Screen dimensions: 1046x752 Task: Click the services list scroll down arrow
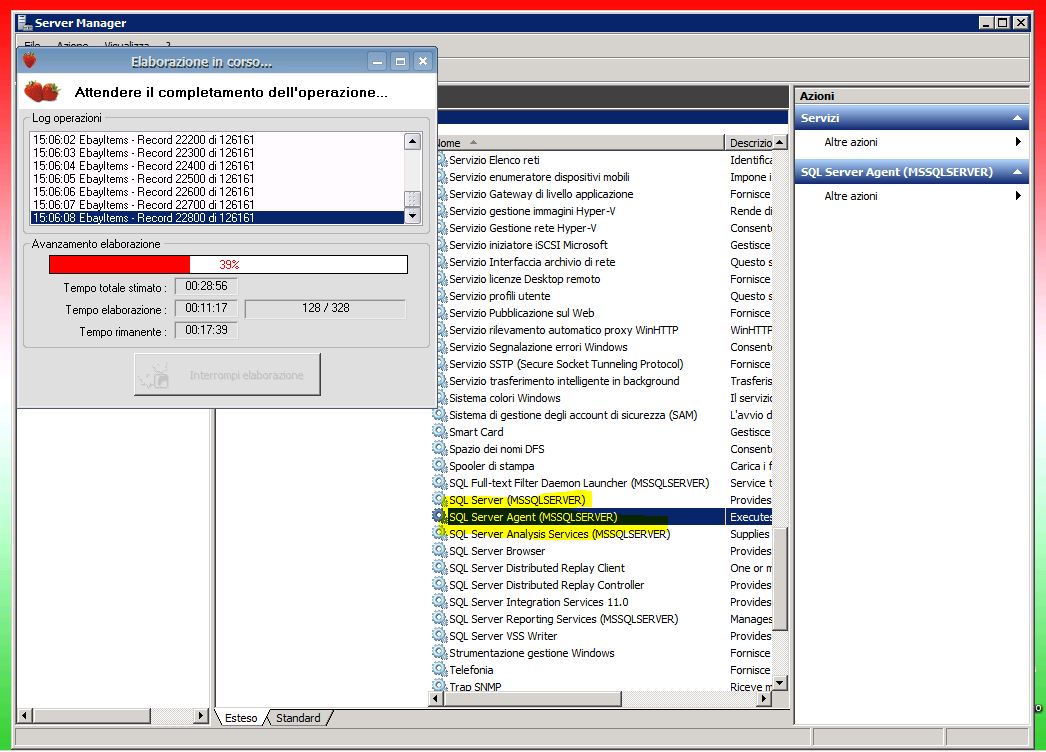point(780,683)
